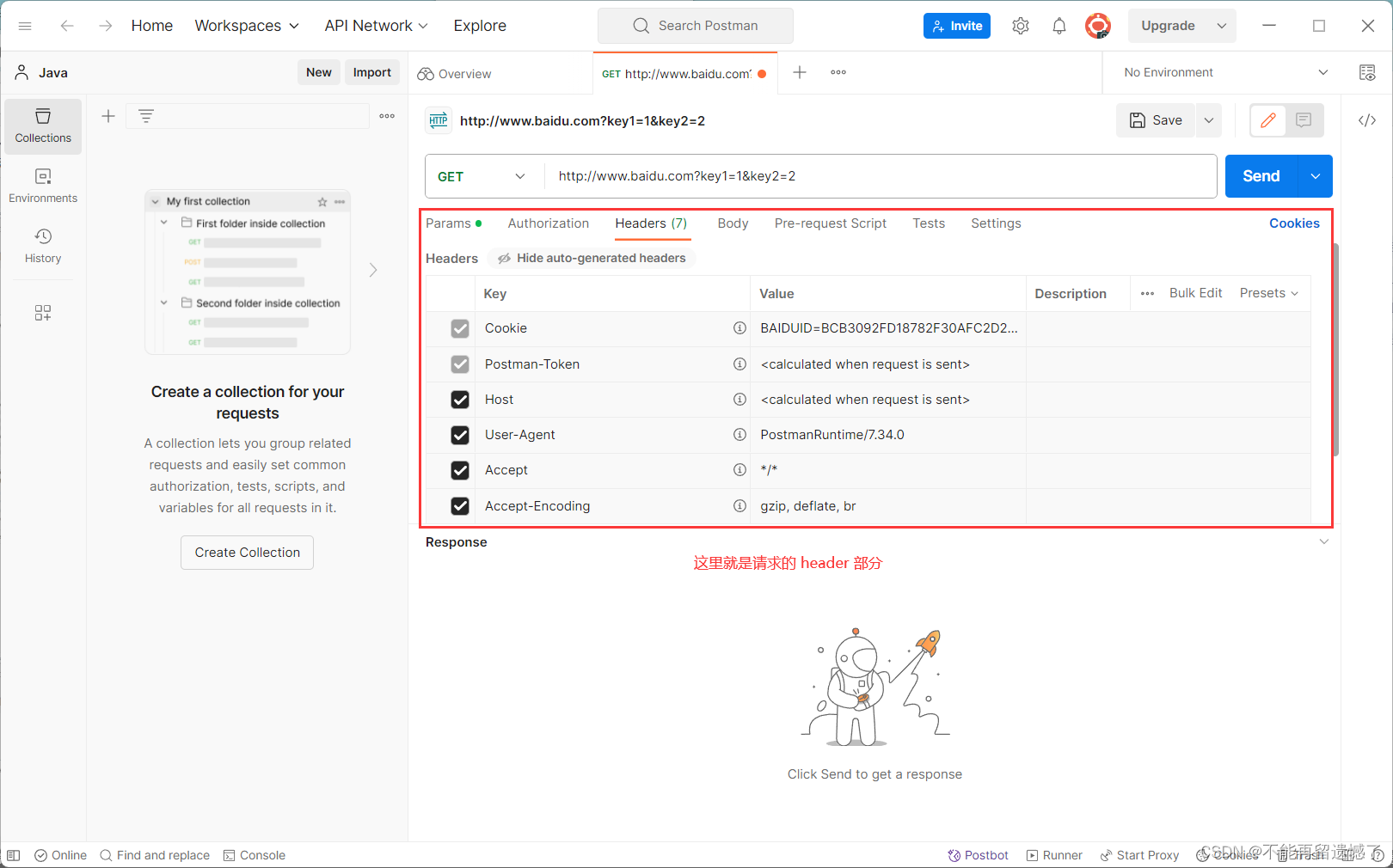Click info icon for Host header
Screen dimensions: 1393x868
(x=739, y=400)
